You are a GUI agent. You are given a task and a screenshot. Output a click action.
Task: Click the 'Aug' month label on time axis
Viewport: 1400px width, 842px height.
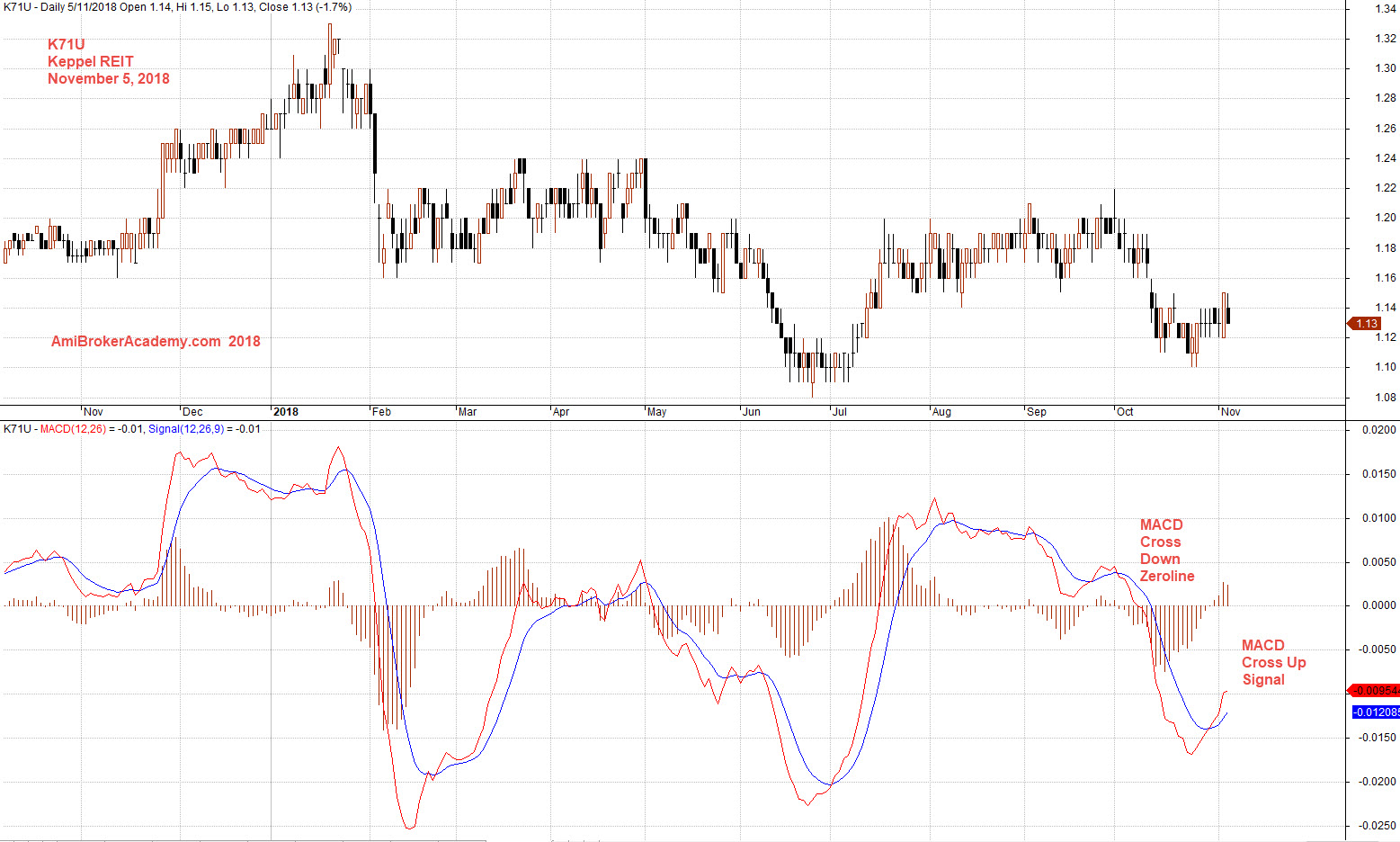point(941,412)
